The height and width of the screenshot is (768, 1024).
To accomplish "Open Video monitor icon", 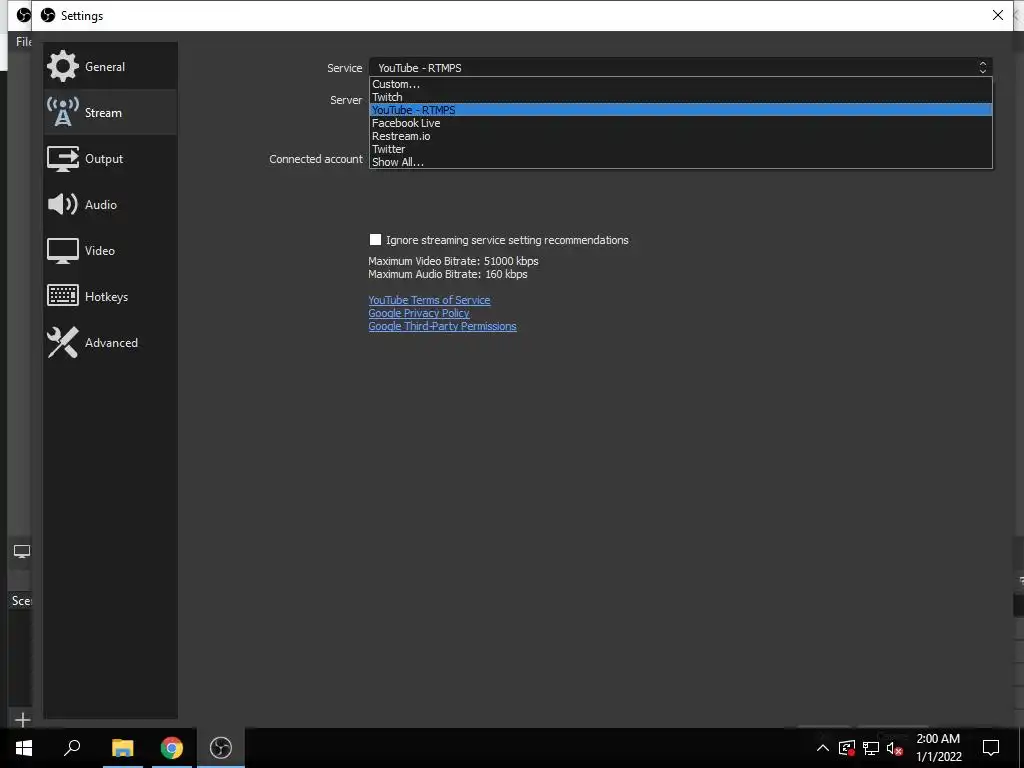I will (63, 251).
